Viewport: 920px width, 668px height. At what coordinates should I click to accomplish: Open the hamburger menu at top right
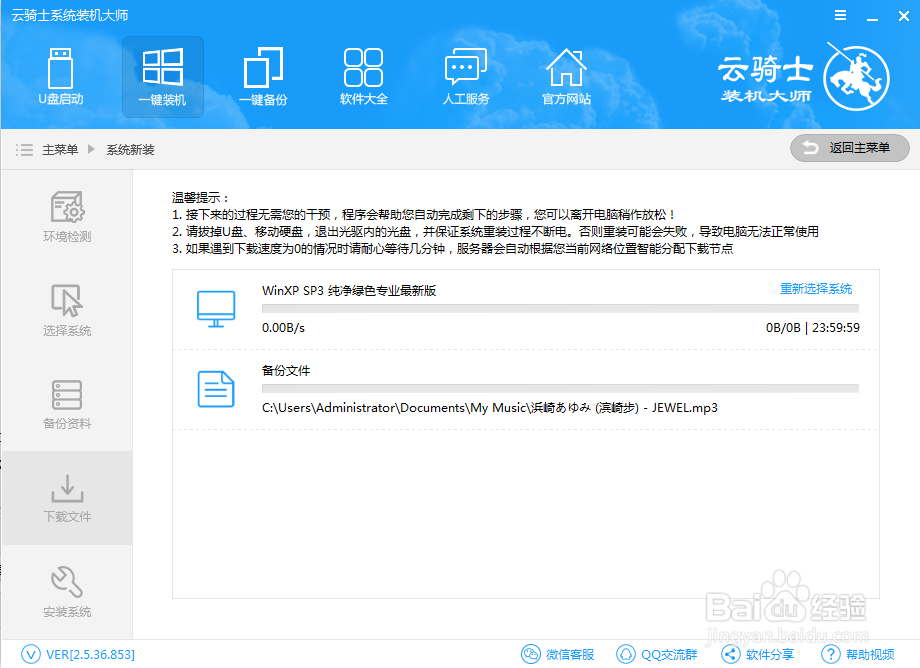840,15
